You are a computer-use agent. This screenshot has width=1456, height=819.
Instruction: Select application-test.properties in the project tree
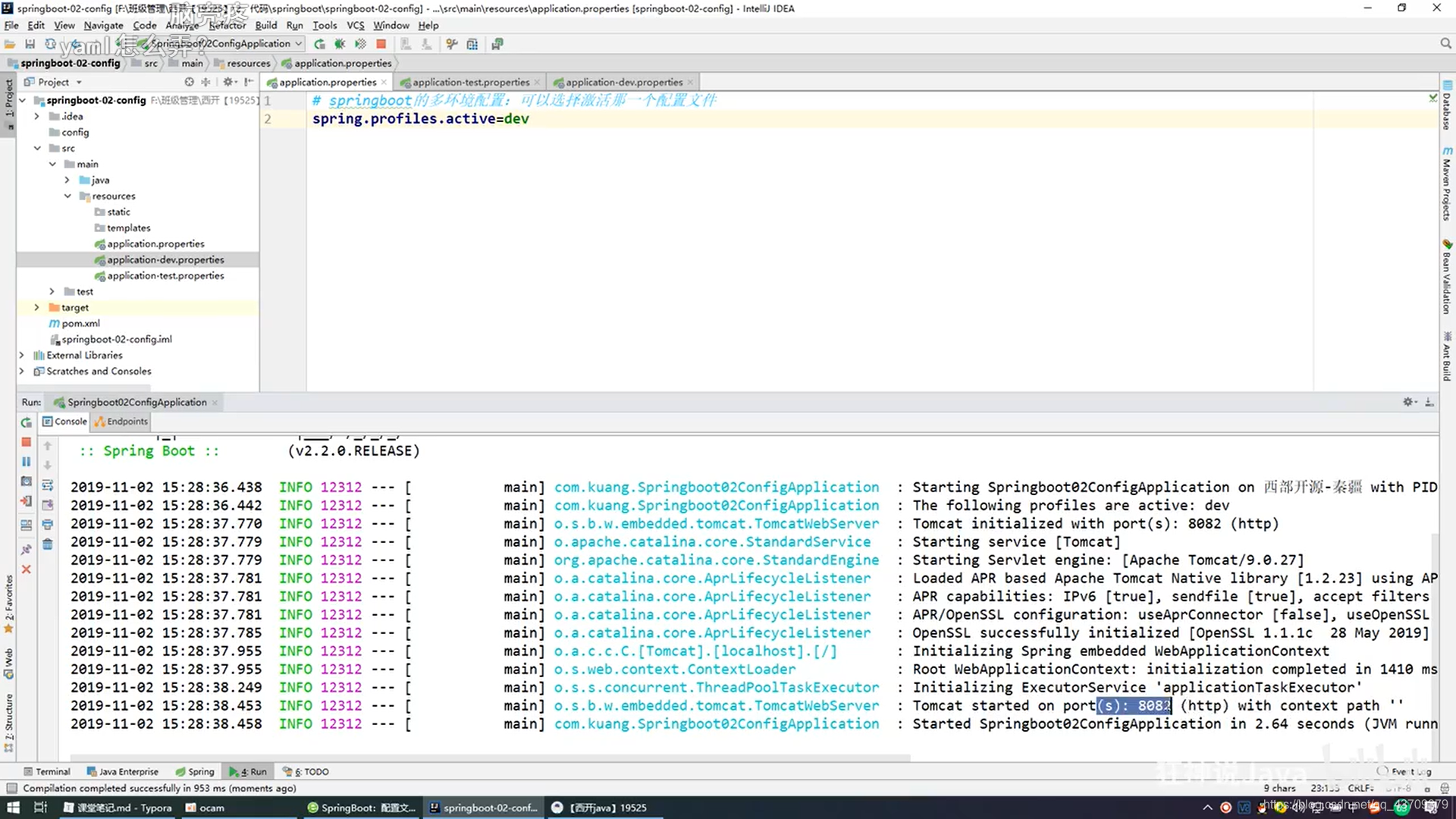(165, 275)
